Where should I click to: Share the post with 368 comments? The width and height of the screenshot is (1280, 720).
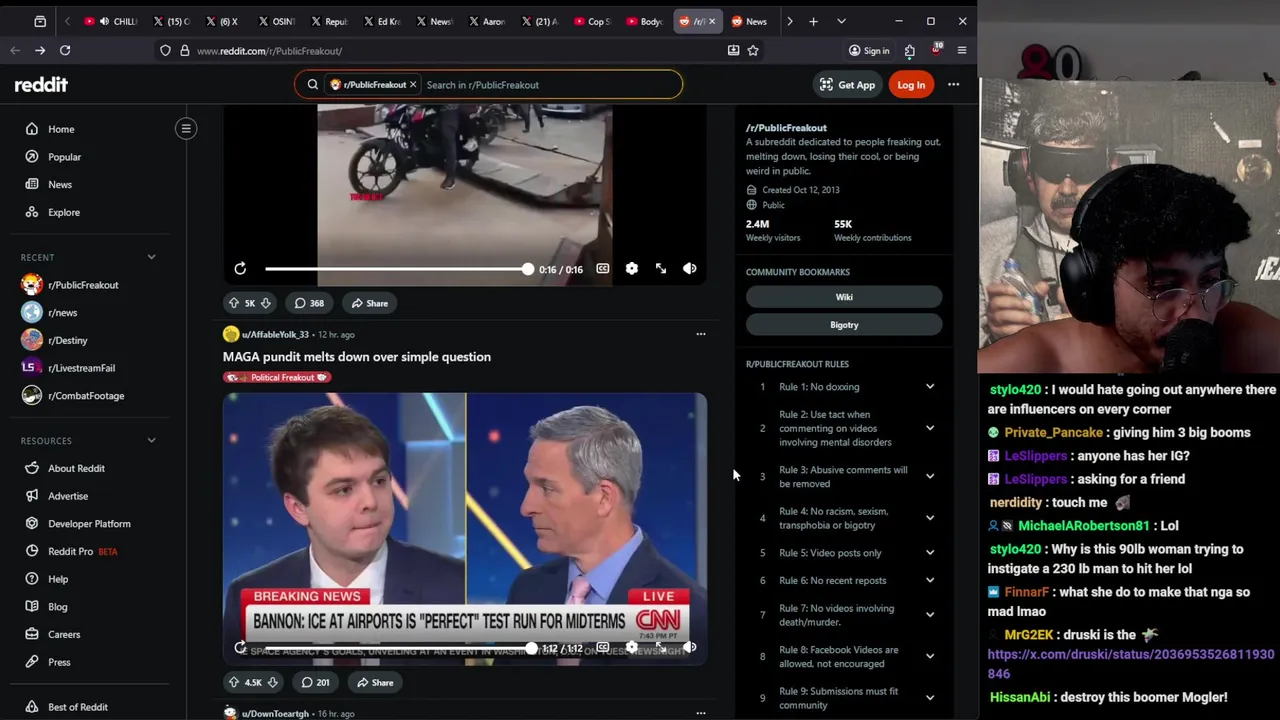coord(369,303)
